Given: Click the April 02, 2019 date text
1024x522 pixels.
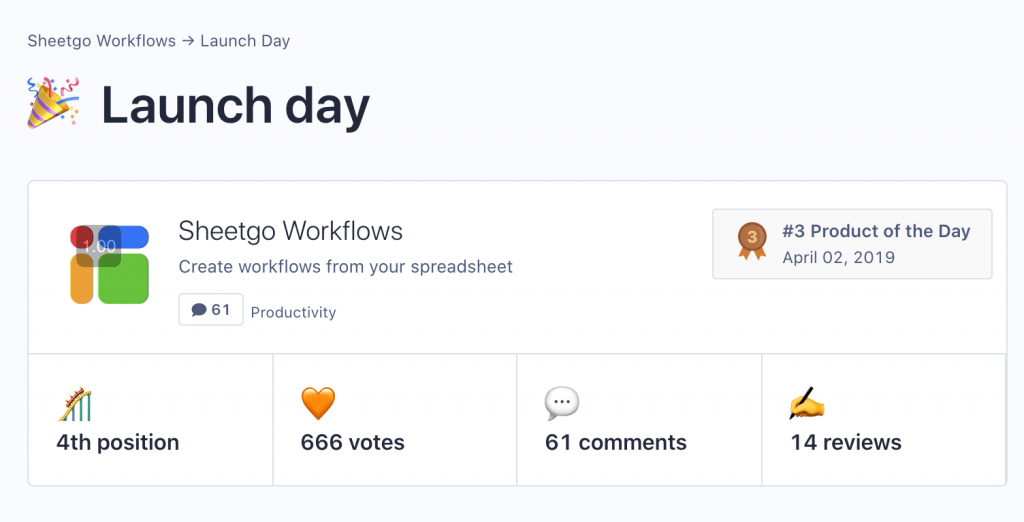Looking at the screenshot, I should tap(839, 257).
